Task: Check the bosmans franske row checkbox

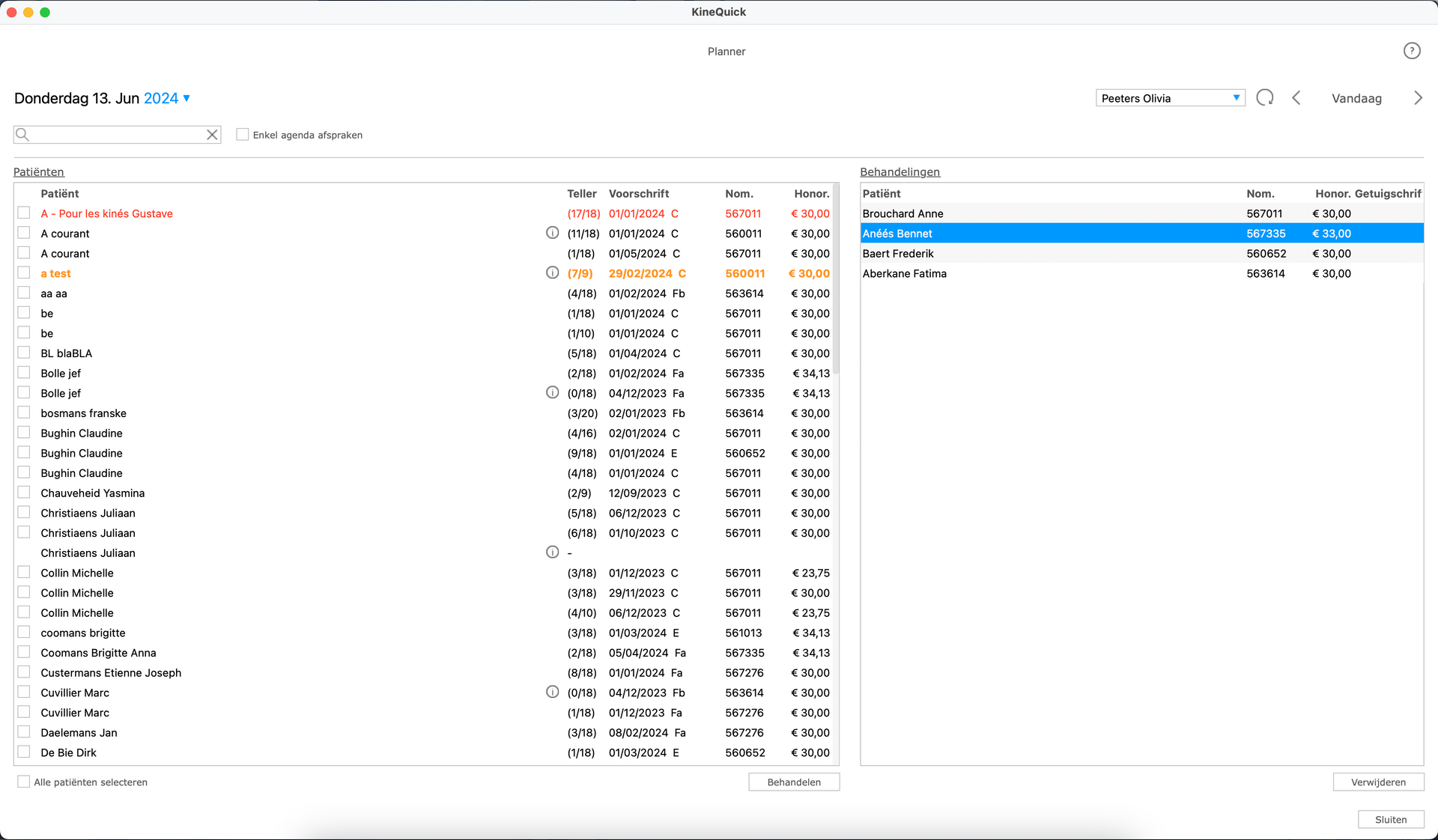Action: 24,413
